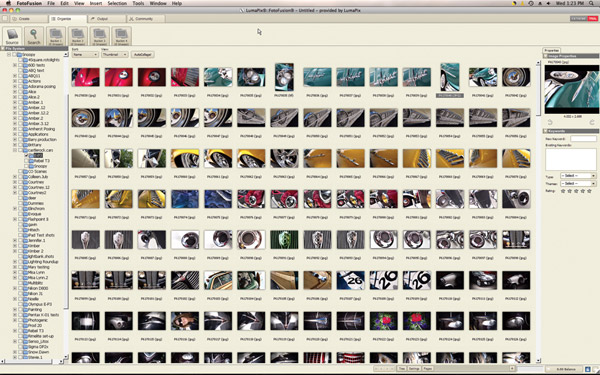Click the AutoCollage button

(x=142, y=55)
